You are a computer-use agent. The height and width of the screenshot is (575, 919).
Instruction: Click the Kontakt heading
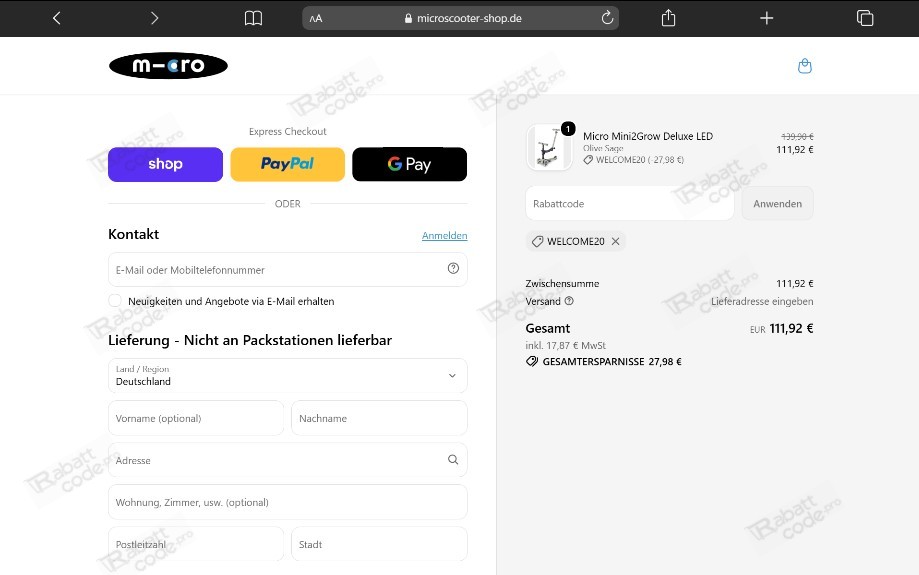tap(134, 234)
